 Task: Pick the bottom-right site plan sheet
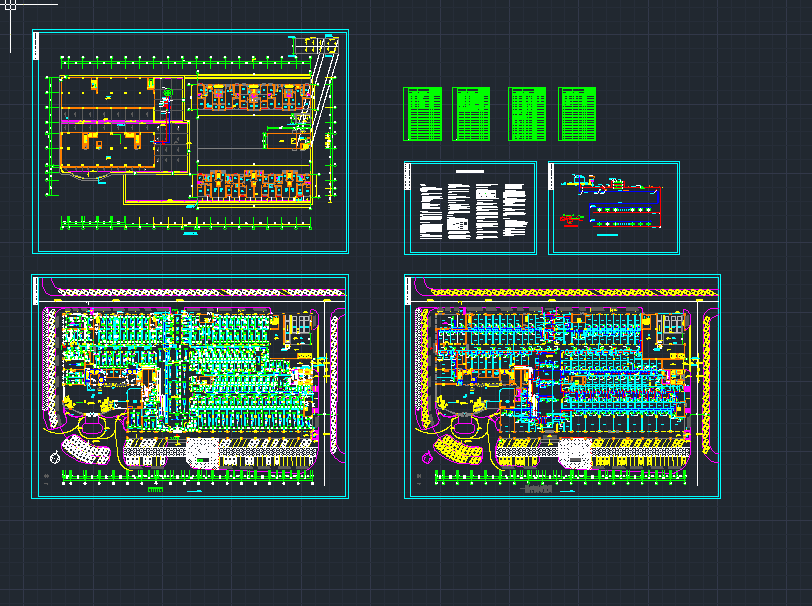561,387
